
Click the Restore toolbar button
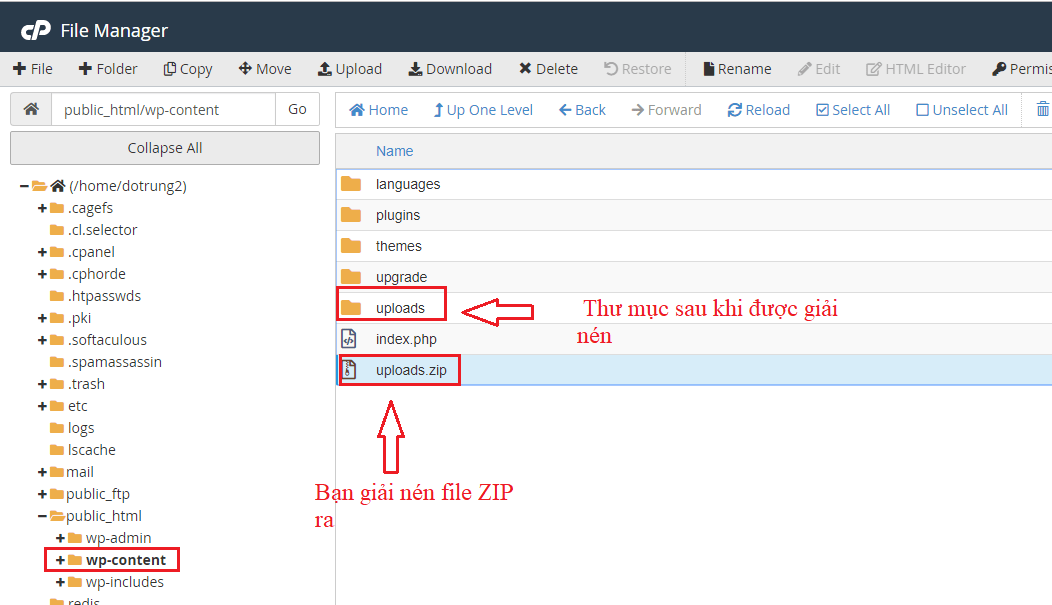pyautogui.click(x=637, y=69)
